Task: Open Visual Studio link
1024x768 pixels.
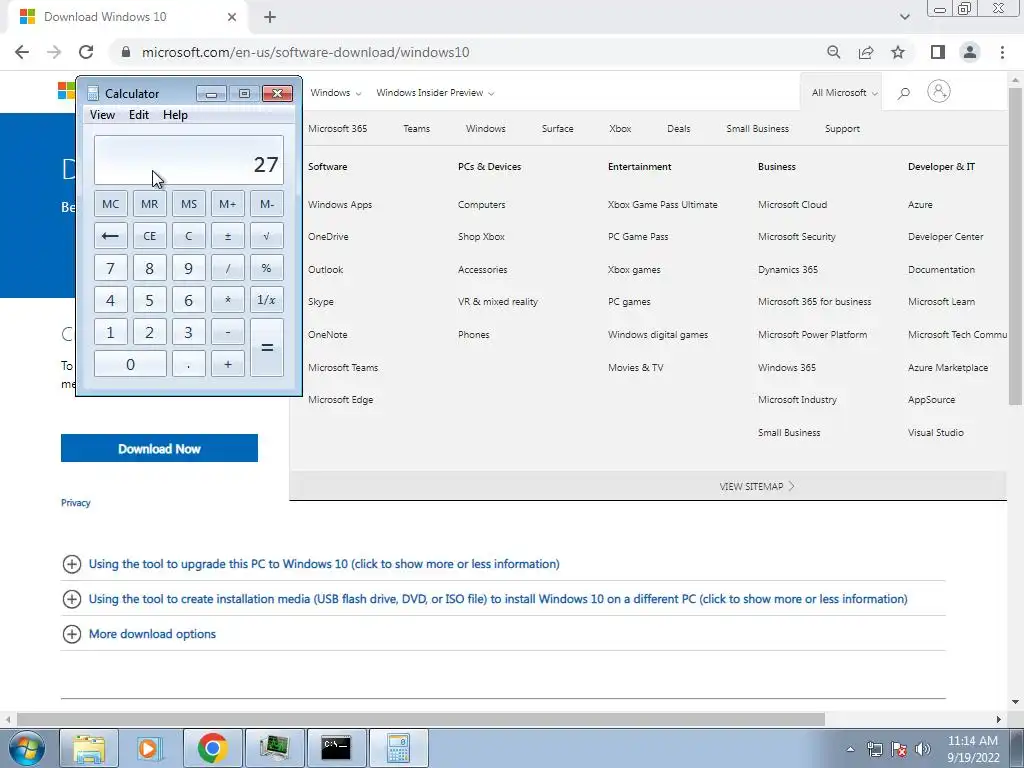Action: [x=936, y=432]
